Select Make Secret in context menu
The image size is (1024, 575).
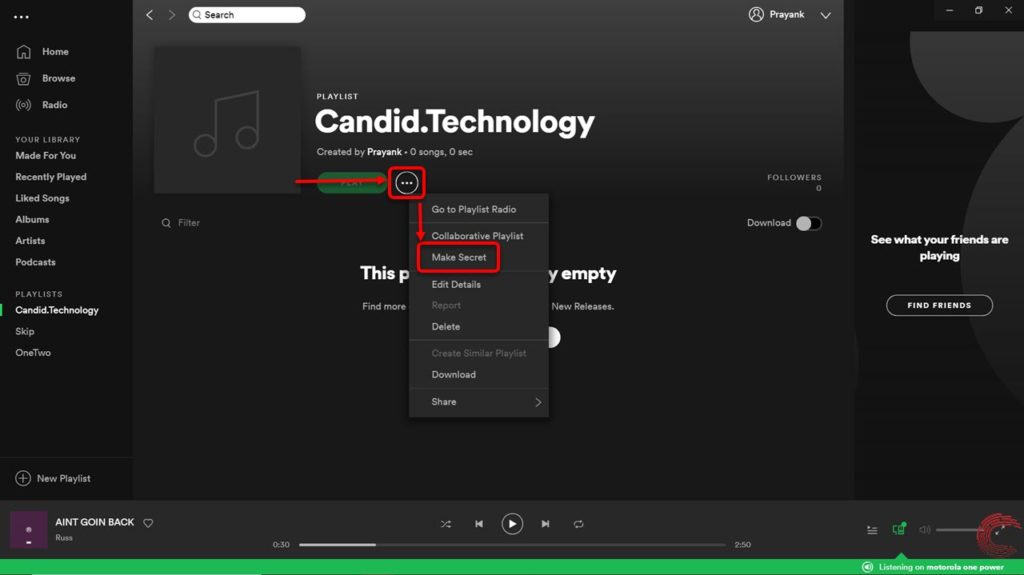click(x=479, y=257)
